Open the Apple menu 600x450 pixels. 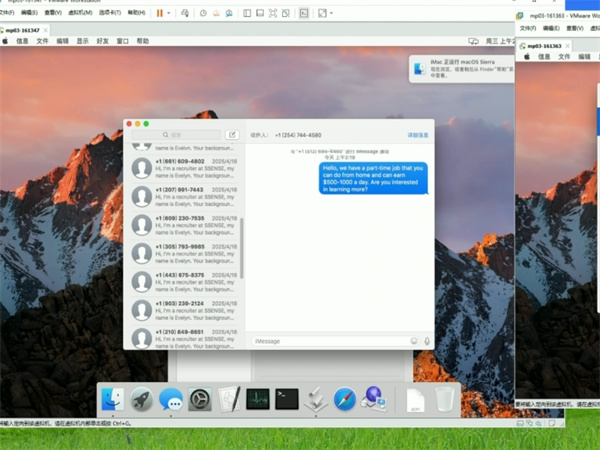[5, 42]
